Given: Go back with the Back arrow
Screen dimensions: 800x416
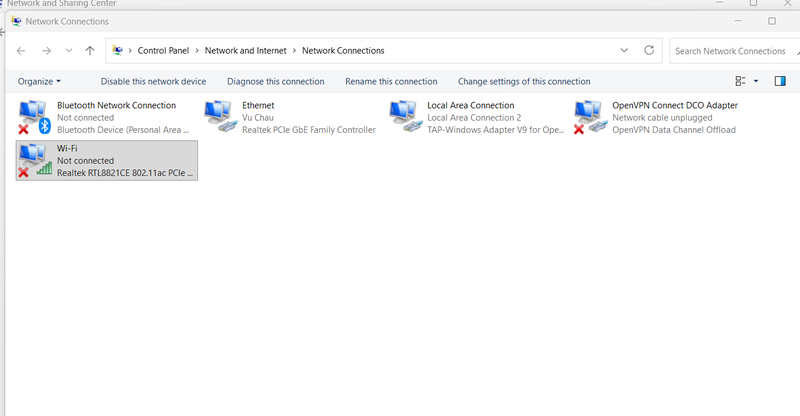Looking at the screenshot, I should click(21, 51).
